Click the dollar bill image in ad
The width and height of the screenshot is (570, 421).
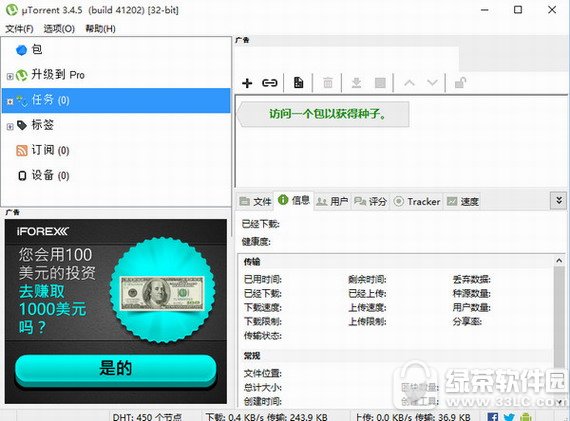(162, 293)
